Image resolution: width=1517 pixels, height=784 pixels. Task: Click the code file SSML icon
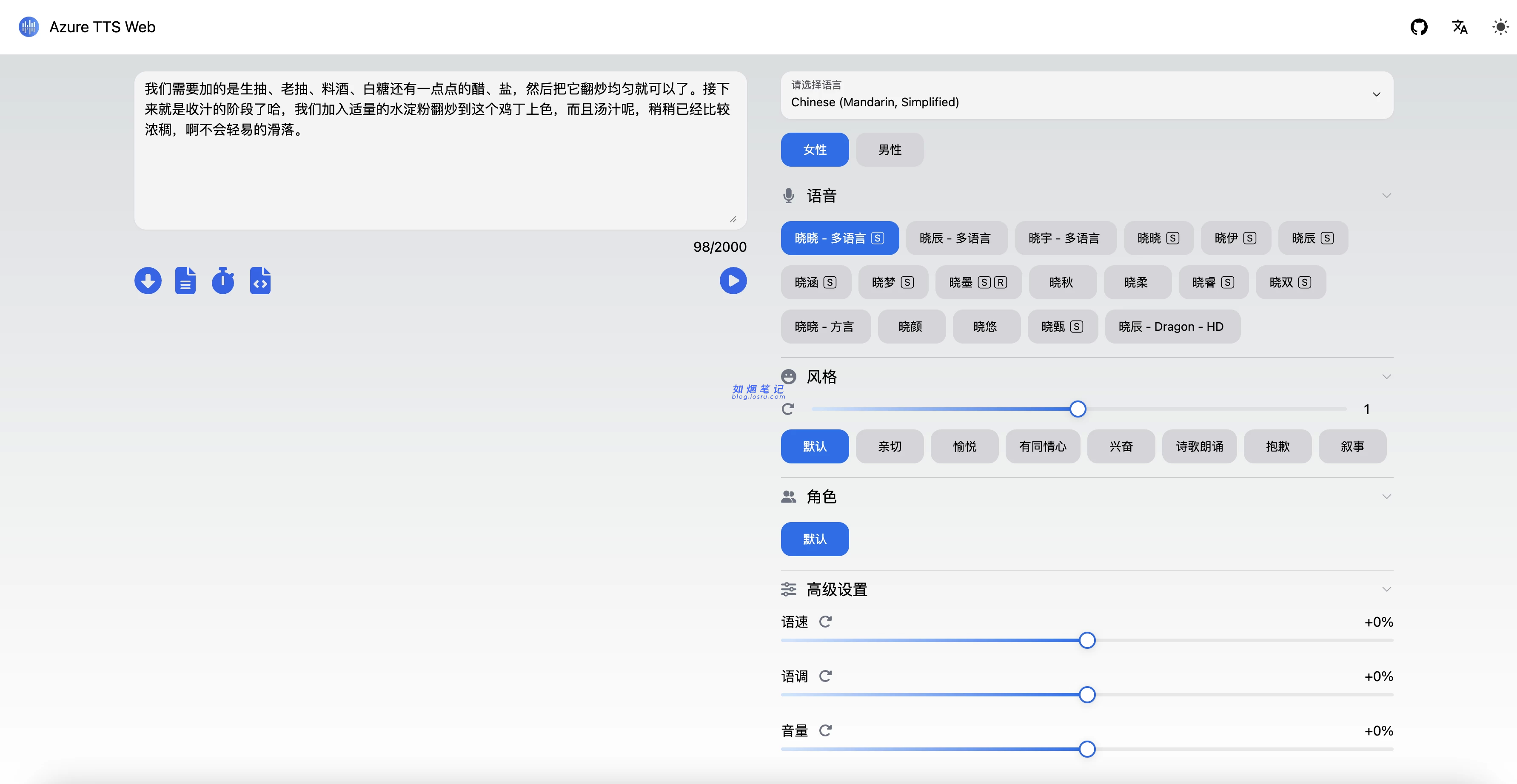point(260,281)
